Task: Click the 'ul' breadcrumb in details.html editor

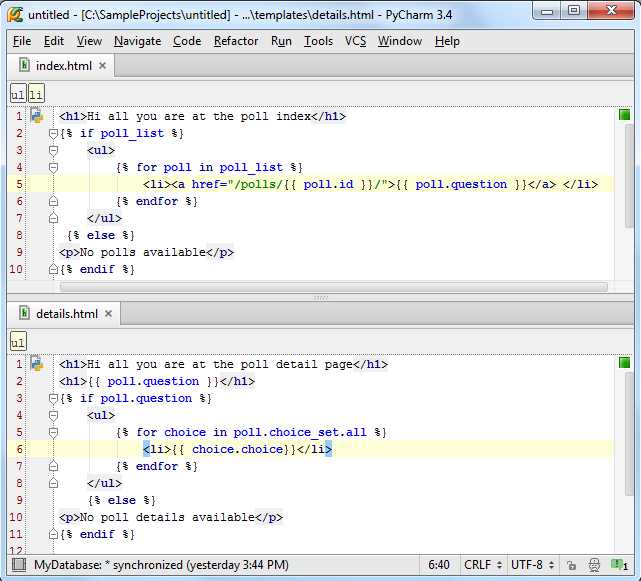Action: click(18, 342)
